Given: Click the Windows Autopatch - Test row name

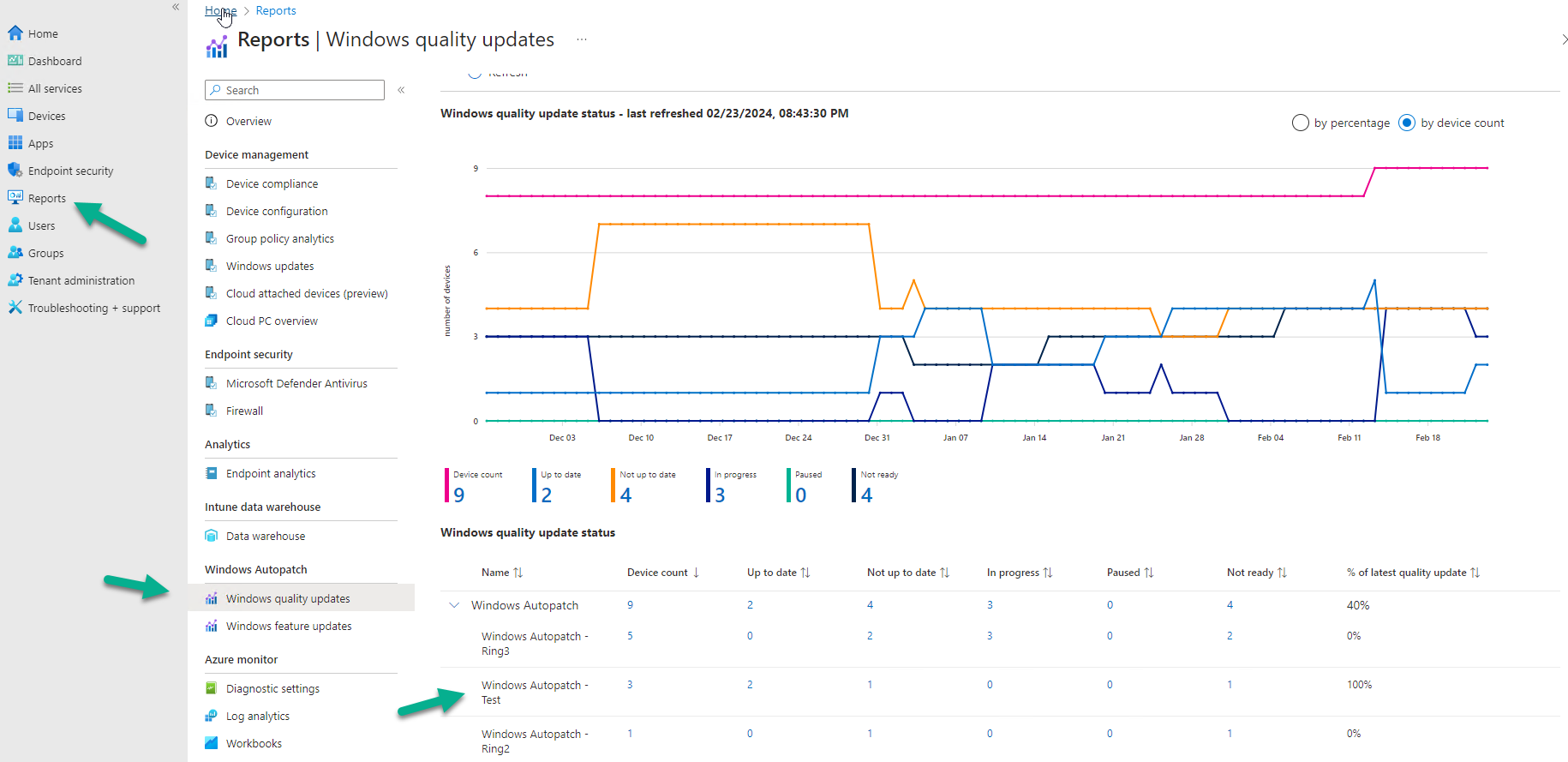Looking at the screenshot, I should pyautogui.click(x=535, y=693).
